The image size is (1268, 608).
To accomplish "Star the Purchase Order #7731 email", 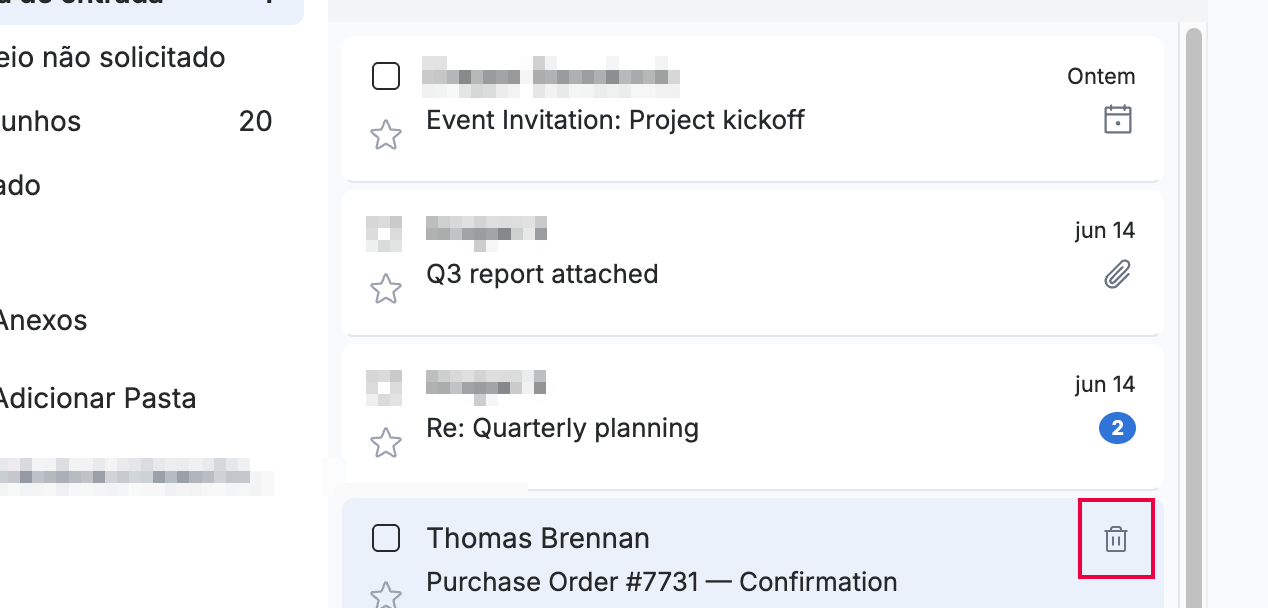I will pyautogui.click(x=386, y=596).
